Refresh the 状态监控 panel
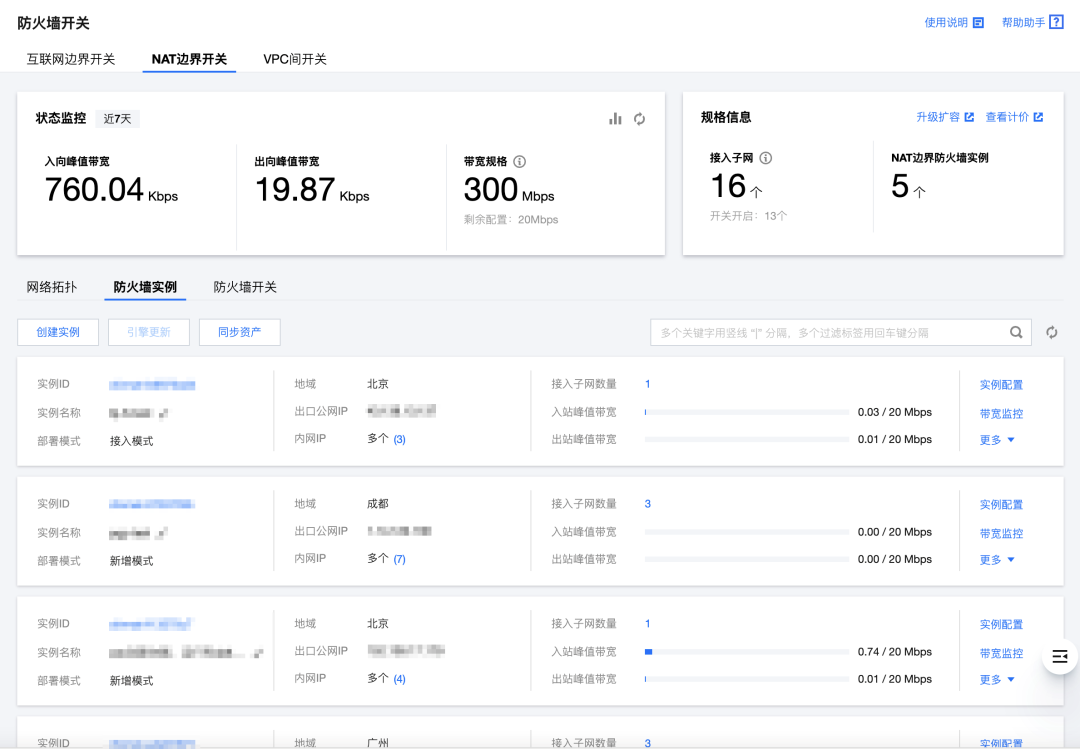This screenshot has width=1080, height=749. coord(640,119)
